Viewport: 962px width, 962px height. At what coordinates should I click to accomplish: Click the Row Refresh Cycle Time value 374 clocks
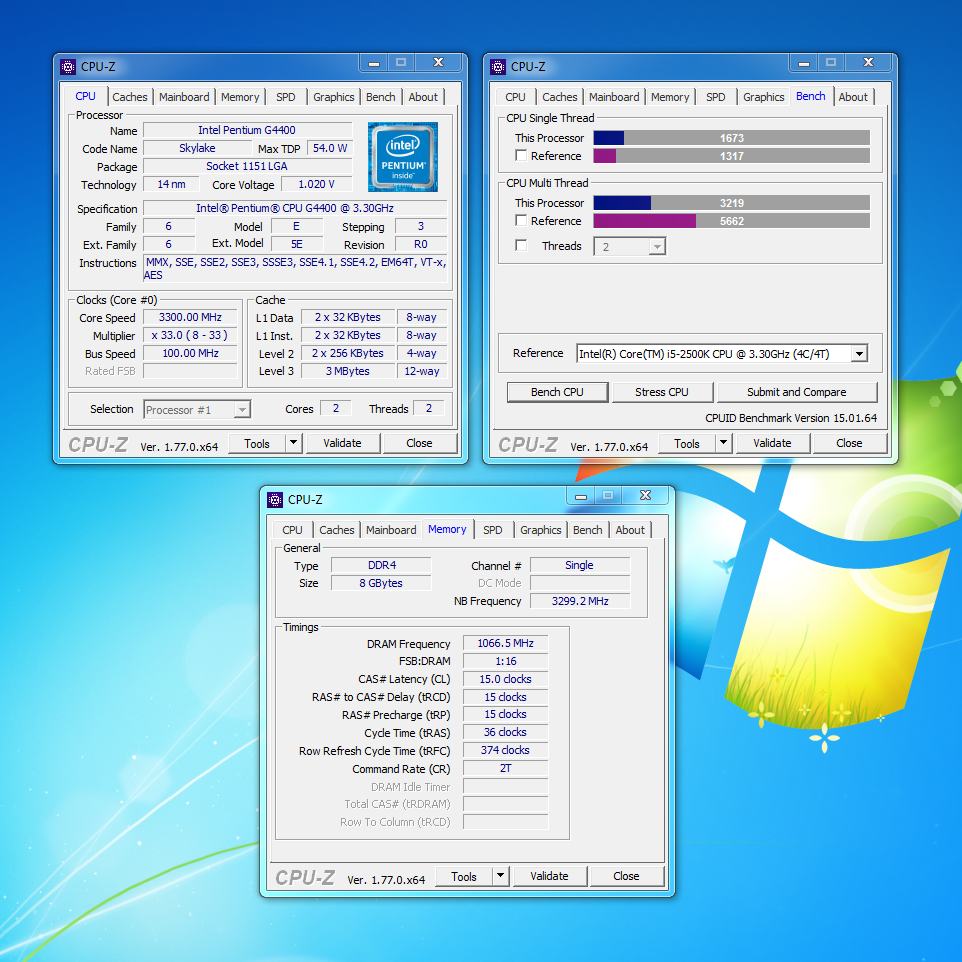tap(506, 750)
